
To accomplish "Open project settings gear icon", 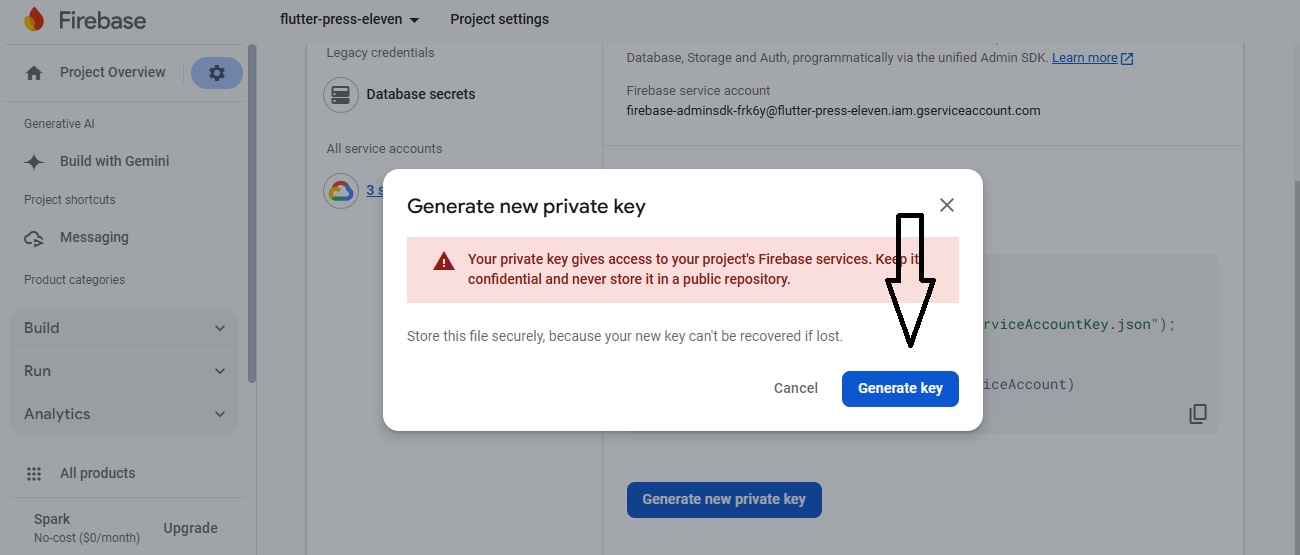I will click(217, 72).
